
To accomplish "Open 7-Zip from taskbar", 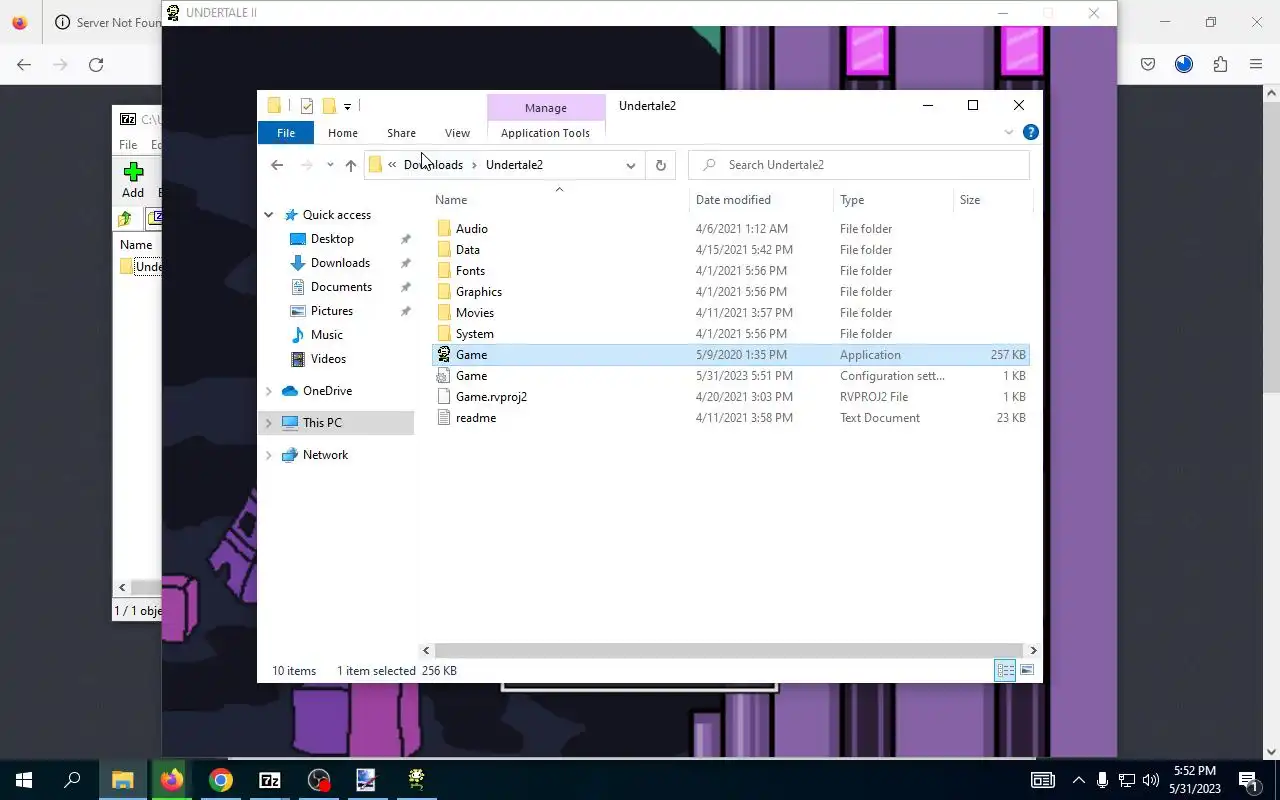I will pos(269,780).
